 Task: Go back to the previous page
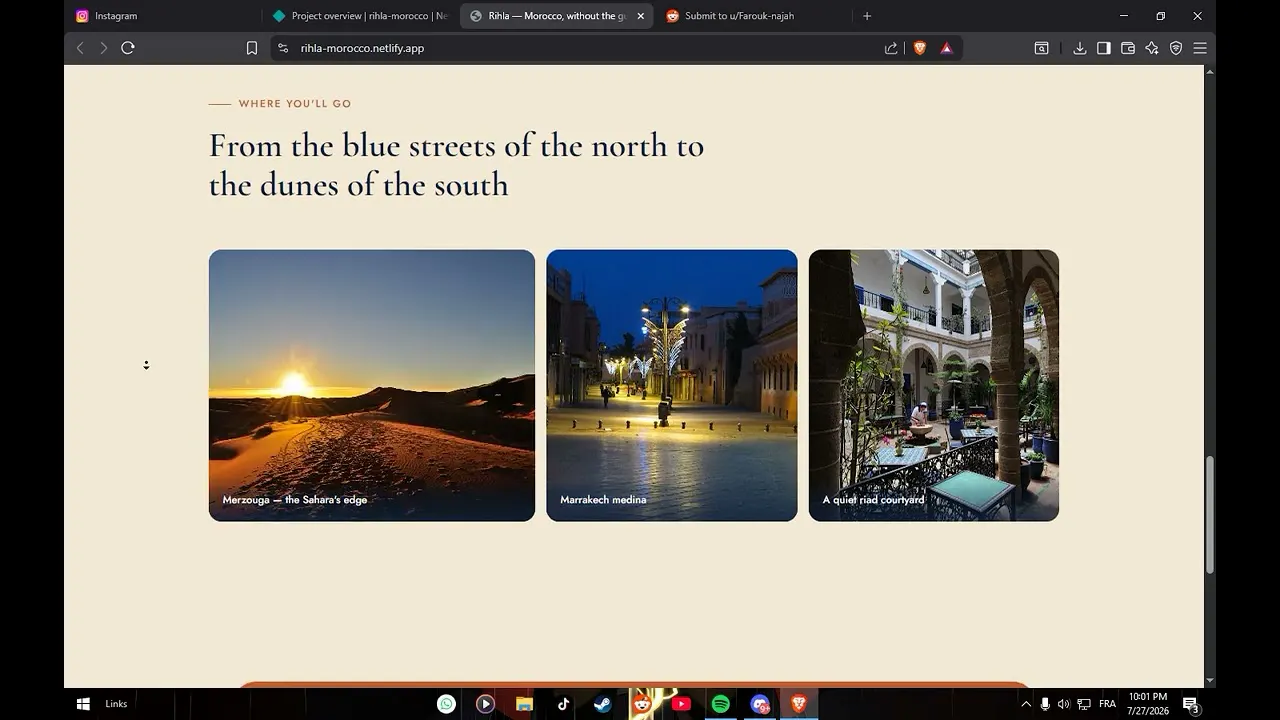80,48
